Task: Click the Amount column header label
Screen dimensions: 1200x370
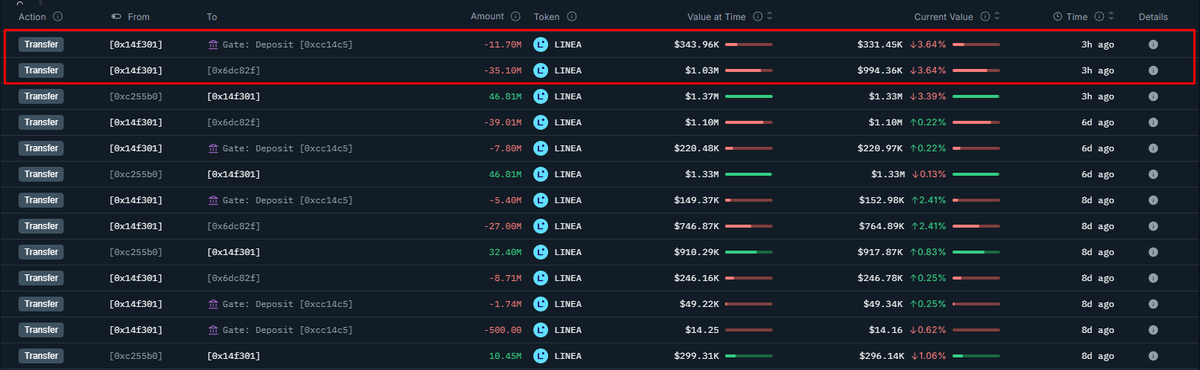Action: pyautogui.click(x=488, y=17)
